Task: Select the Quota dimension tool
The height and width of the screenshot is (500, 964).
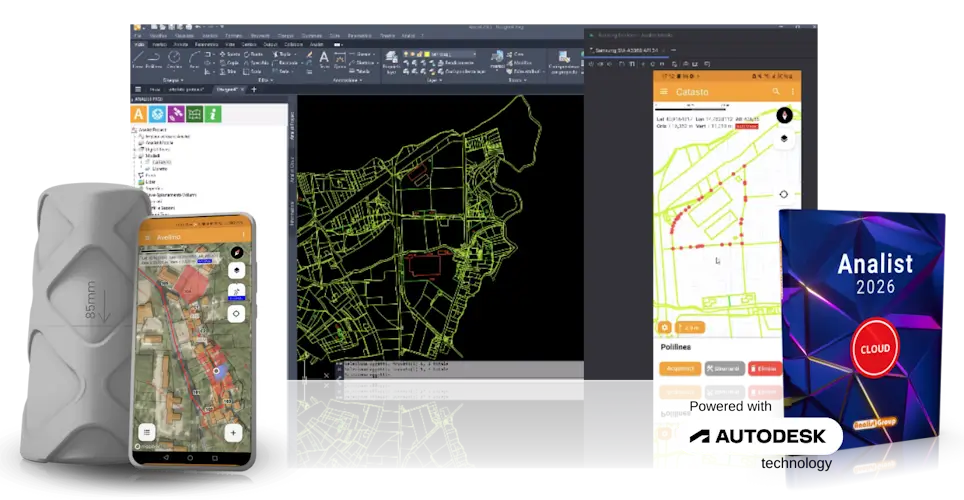Action: [x=340, y=60]
